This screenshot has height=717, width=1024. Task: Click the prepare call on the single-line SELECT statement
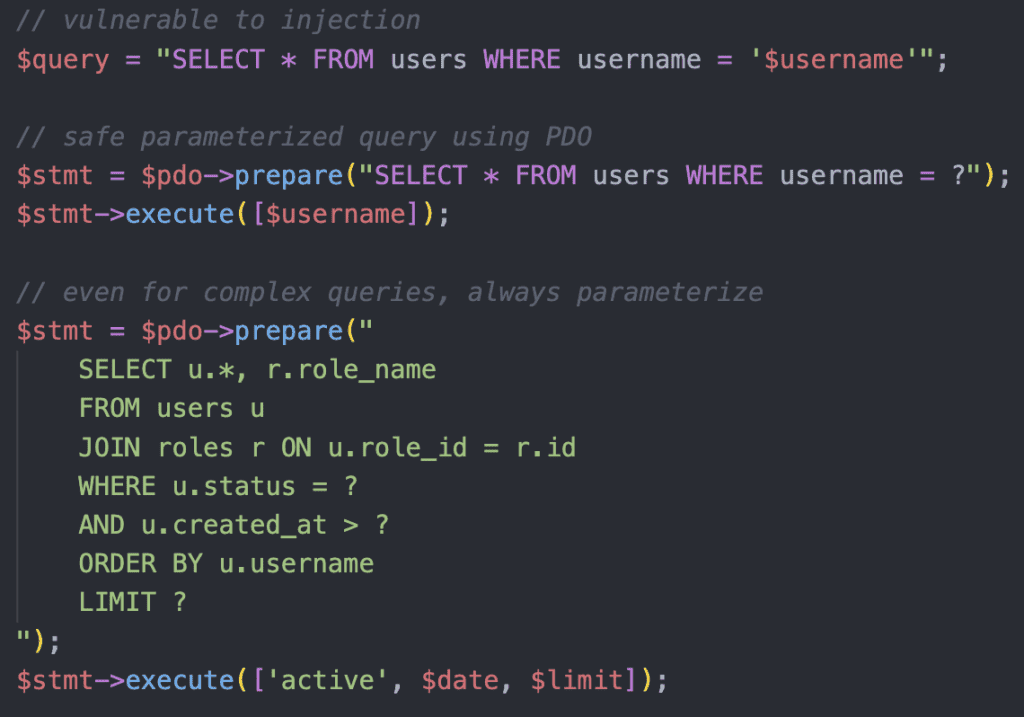[288, 175]
